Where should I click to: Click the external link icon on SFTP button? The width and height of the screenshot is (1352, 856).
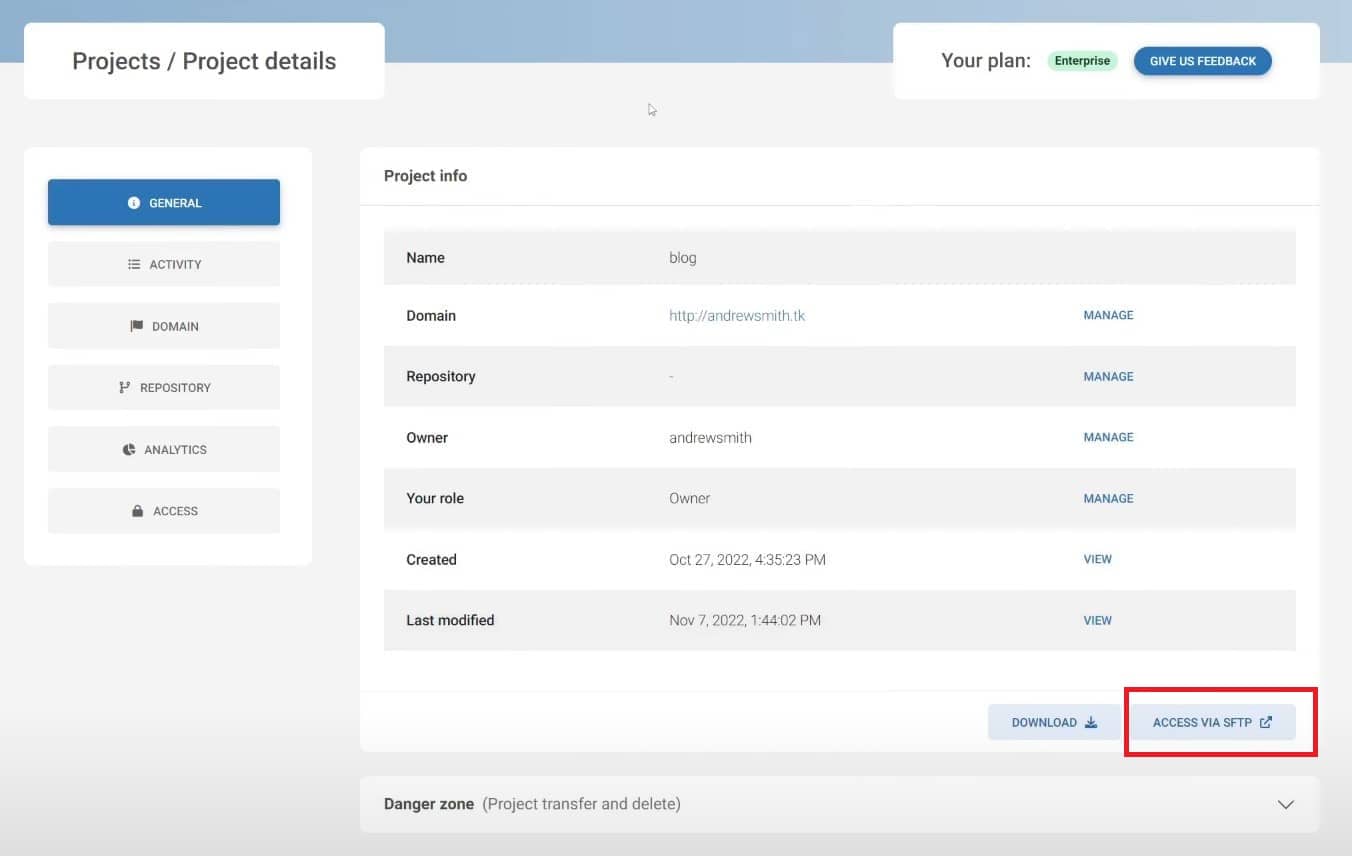(1266, 723)
